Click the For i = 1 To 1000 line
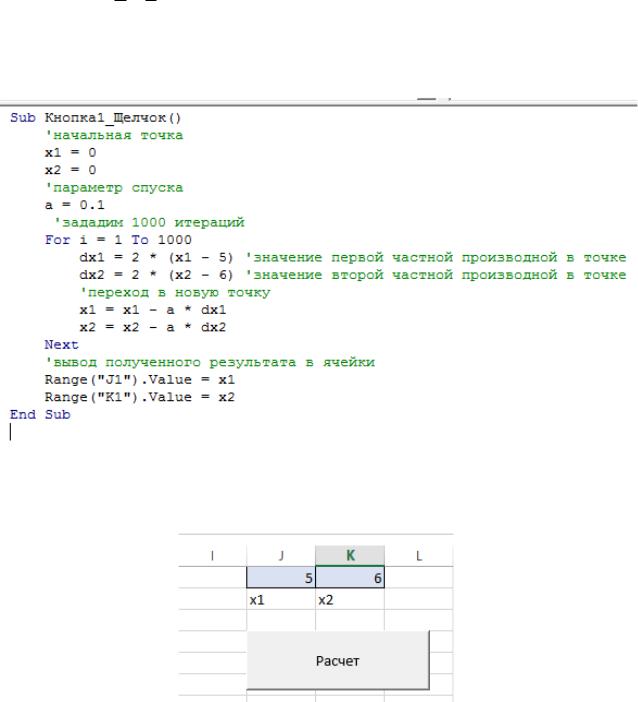 click(118, 240)
